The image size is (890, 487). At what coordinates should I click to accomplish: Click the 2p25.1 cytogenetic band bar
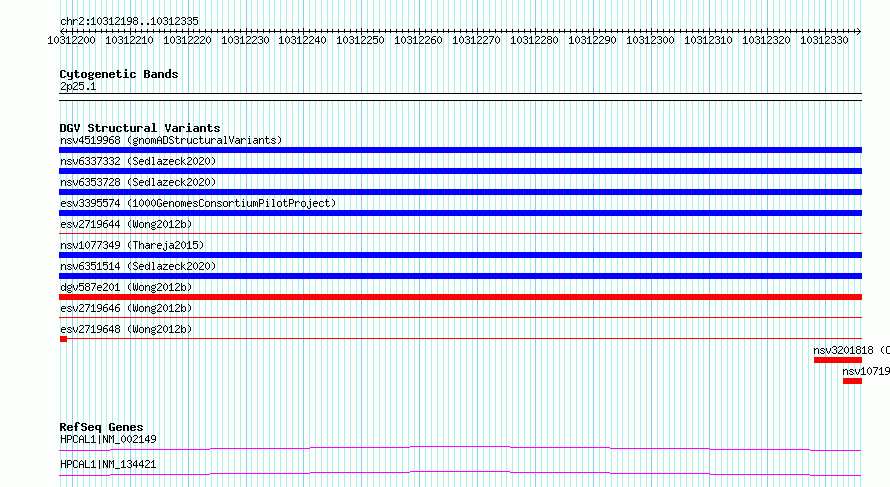click(460, 97)
